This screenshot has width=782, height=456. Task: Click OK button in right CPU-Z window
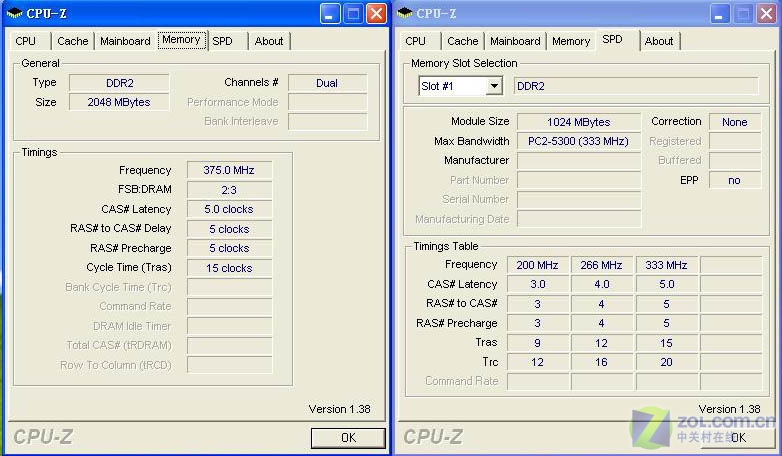738,438
